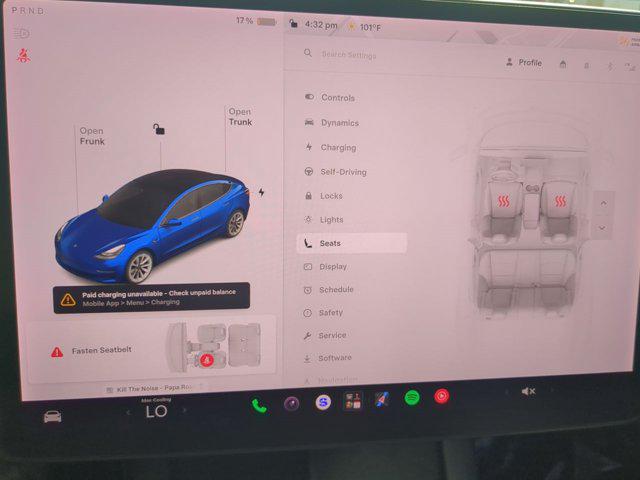Tap the connectivity signal icon far right
Image resolution: width=640 pixels, height=480 pixels.
(631, 67)
